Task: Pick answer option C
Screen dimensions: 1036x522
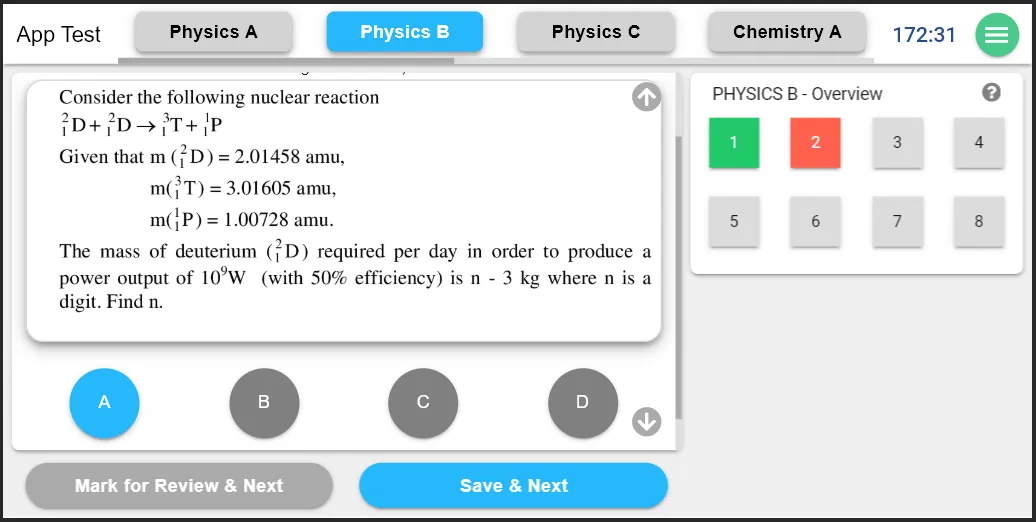Action: point(423,403)
